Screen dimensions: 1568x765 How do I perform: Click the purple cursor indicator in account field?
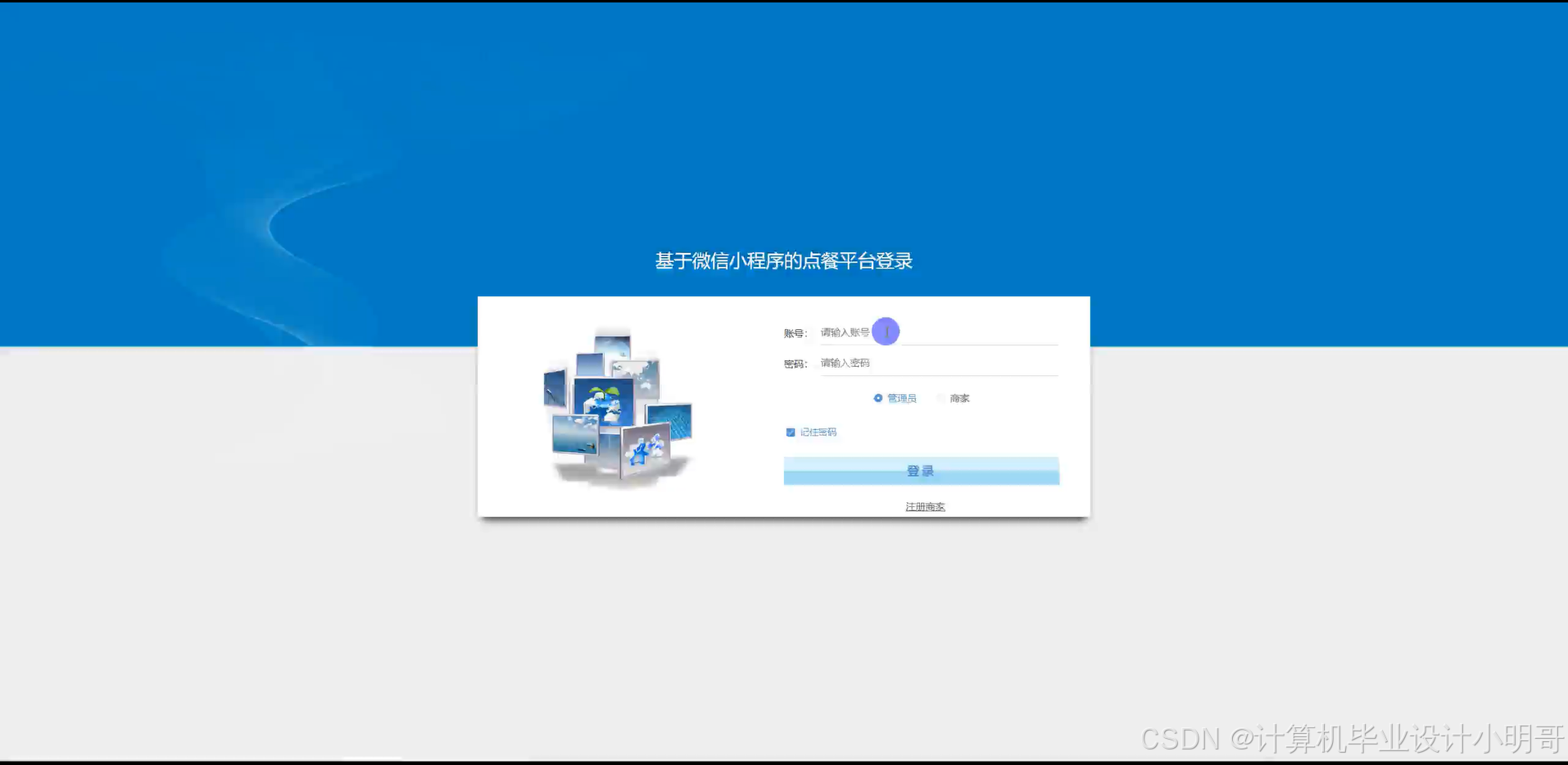click(x=886, y=331)
